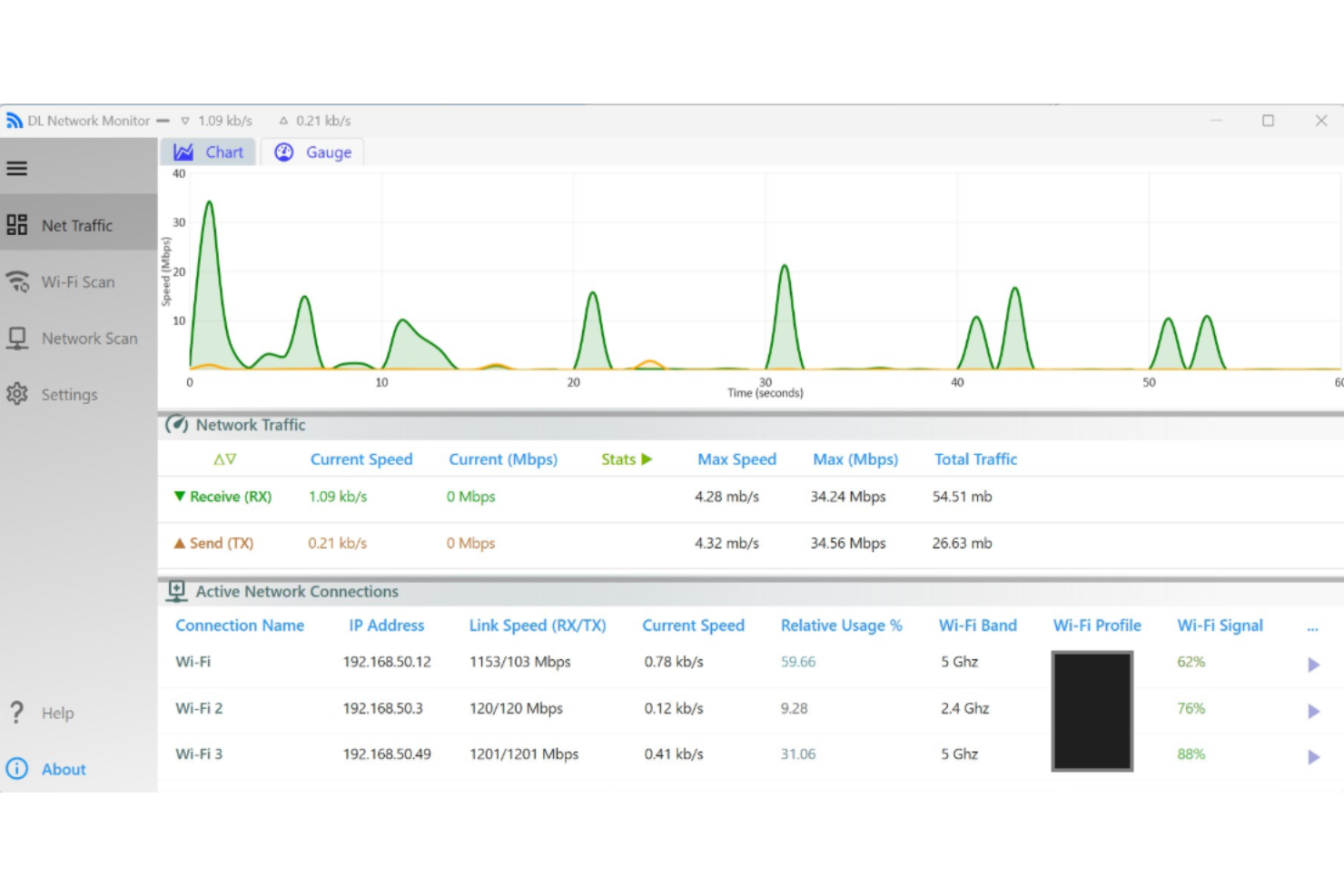This screenshot has height=896, width=1344.
Task: Click the Wi-Fi 3 profile thumbnail
Action: click(x=1092, y=755)
